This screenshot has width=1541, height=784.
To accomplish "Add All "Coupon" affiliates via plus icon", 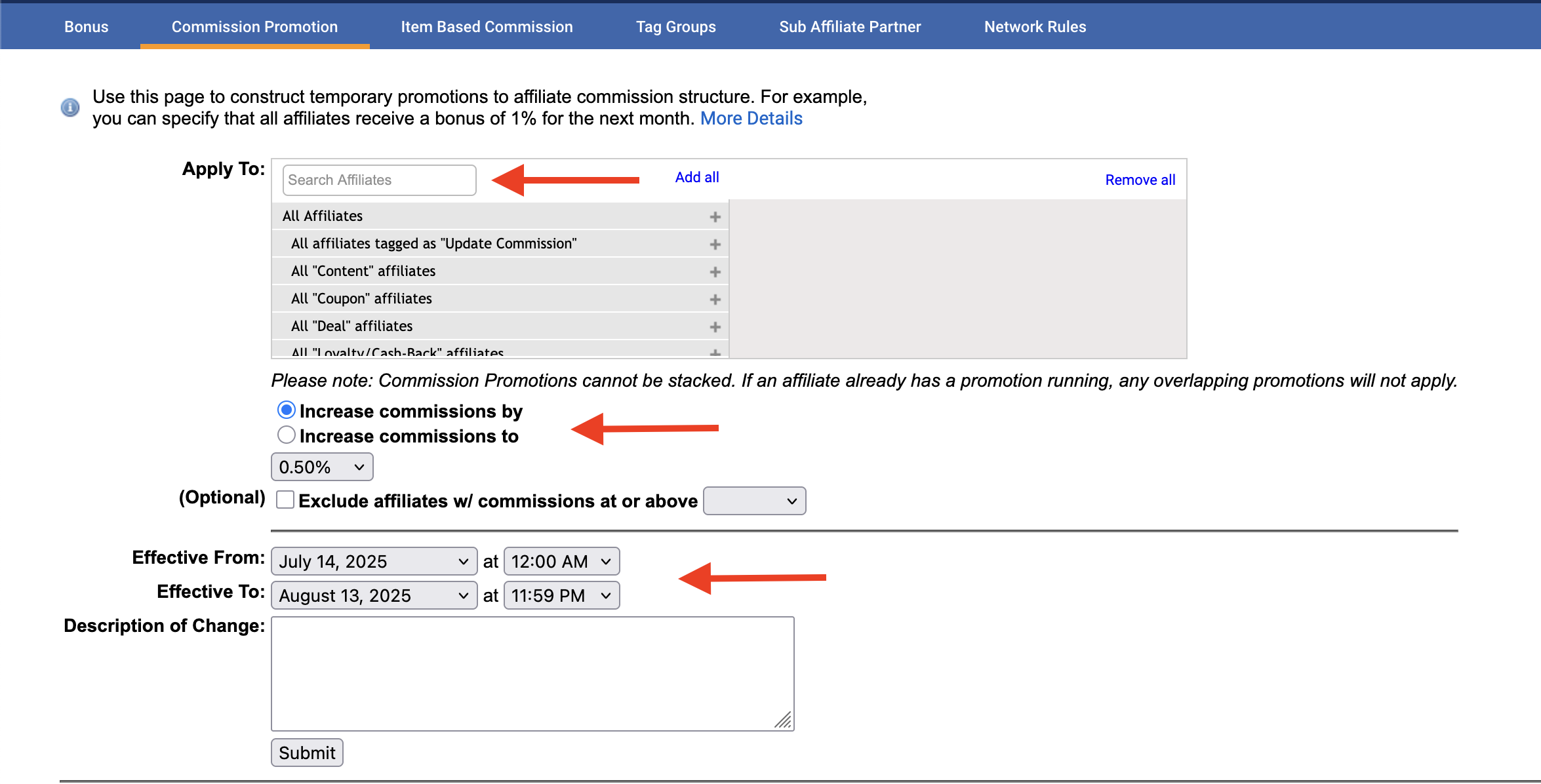I will coord(715,300).
